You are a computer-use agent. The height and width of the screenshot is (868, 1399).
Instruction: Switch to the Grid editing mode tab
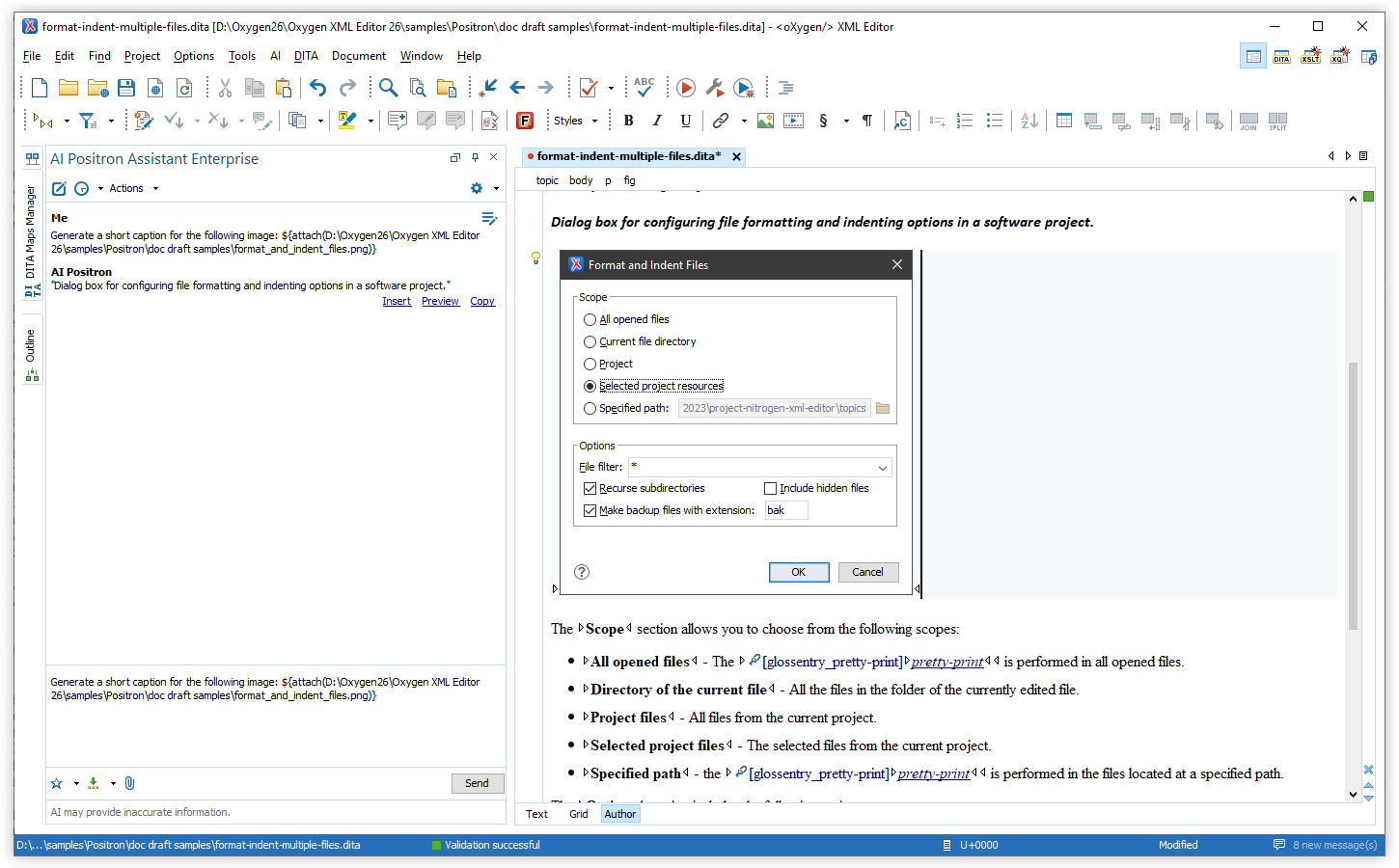point(579,814)
